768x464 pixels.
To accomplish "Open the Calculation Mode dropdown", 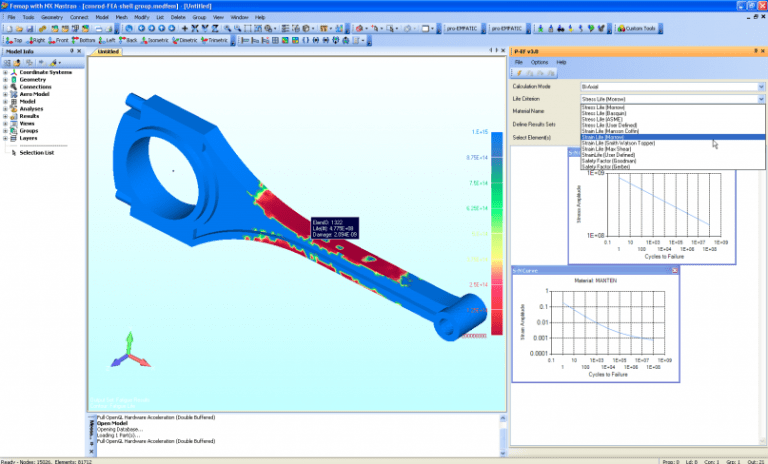I will (x=761, y=87).
